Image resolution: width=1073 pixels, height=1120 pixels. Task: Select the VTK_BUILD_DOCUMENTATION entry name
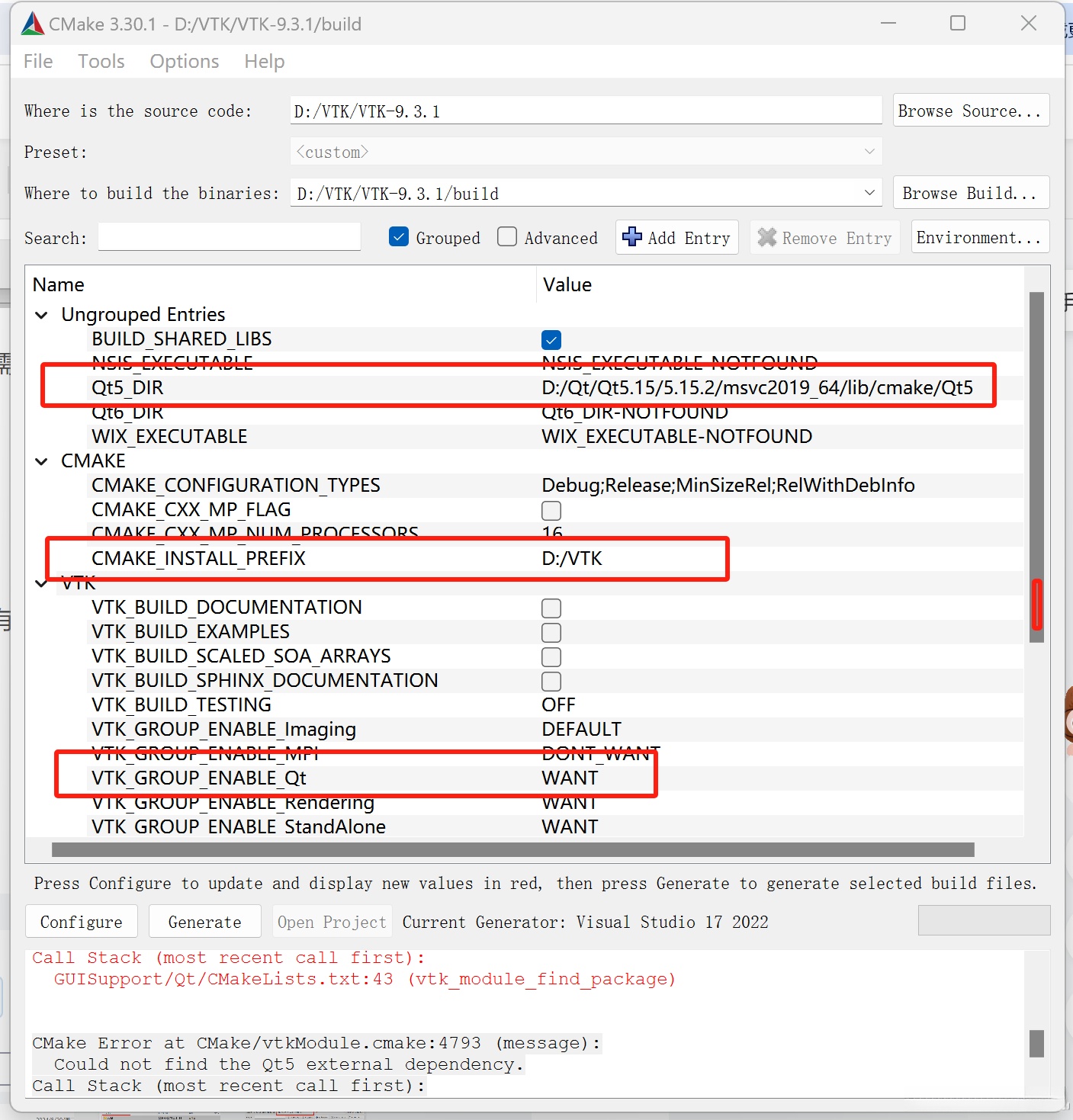pyautogui.click(x=226, y=608)
